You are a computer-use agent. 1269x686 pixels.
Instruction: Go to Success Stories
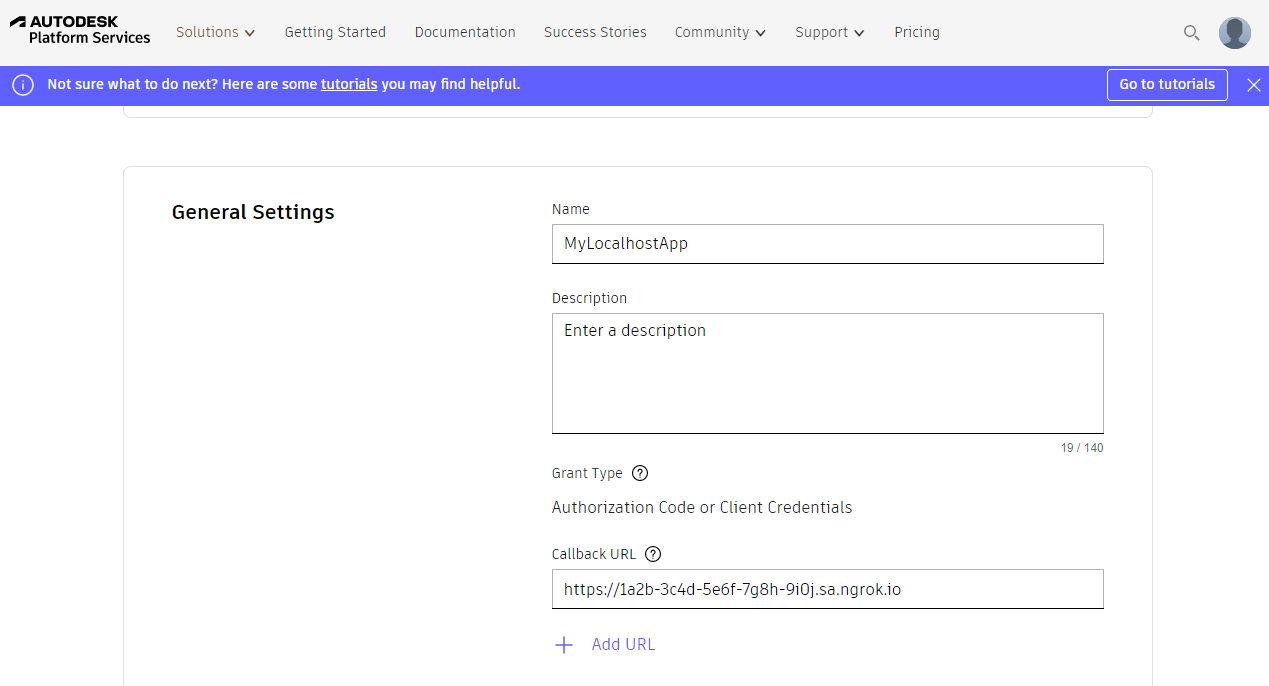pyautogui.click(x=595, y=32)
